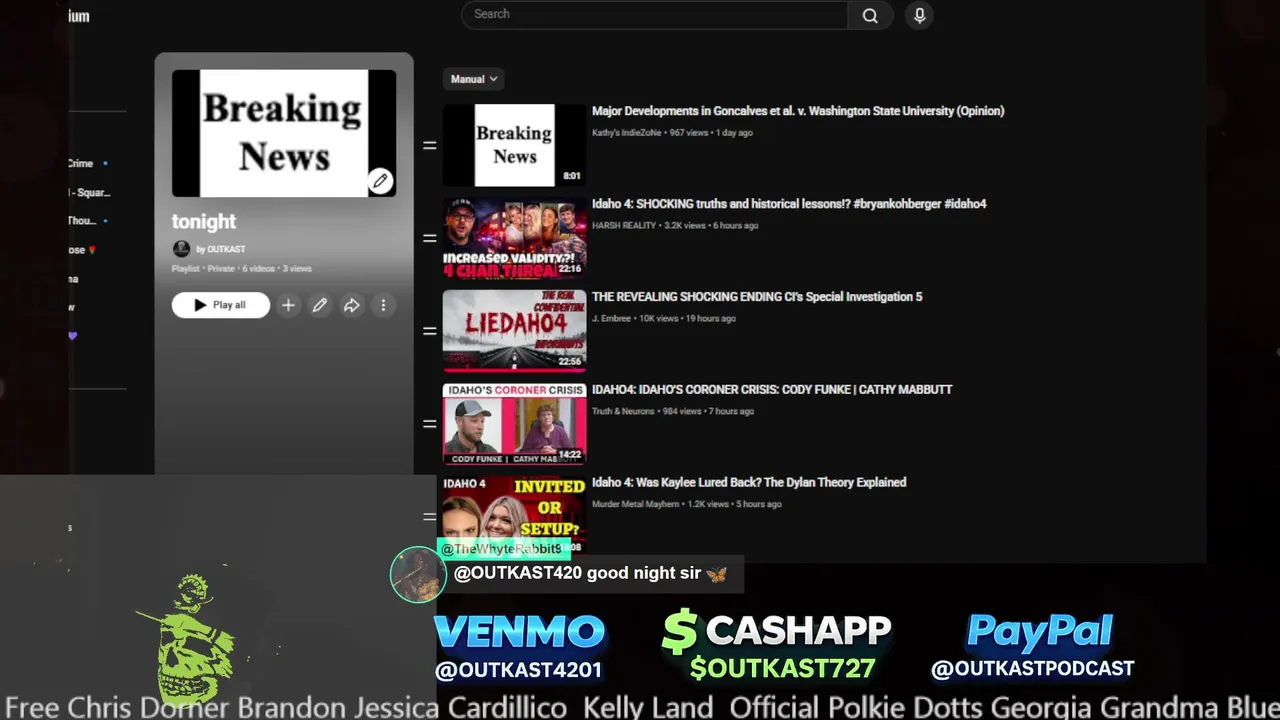Click '967 views • 1 day ago' text

click(x=711, y=132)
